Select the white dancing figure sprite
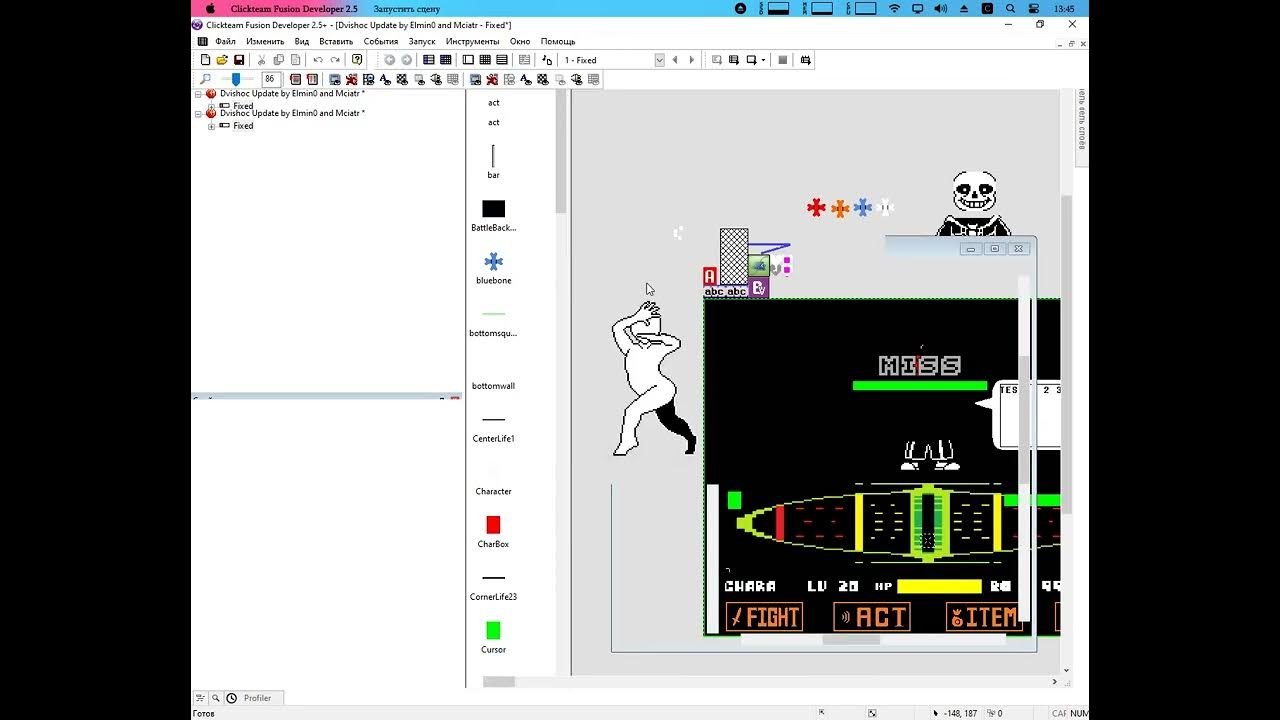The width and height of the screenshot is (1280, 720). pyautogui.click(x=652, y=380)
